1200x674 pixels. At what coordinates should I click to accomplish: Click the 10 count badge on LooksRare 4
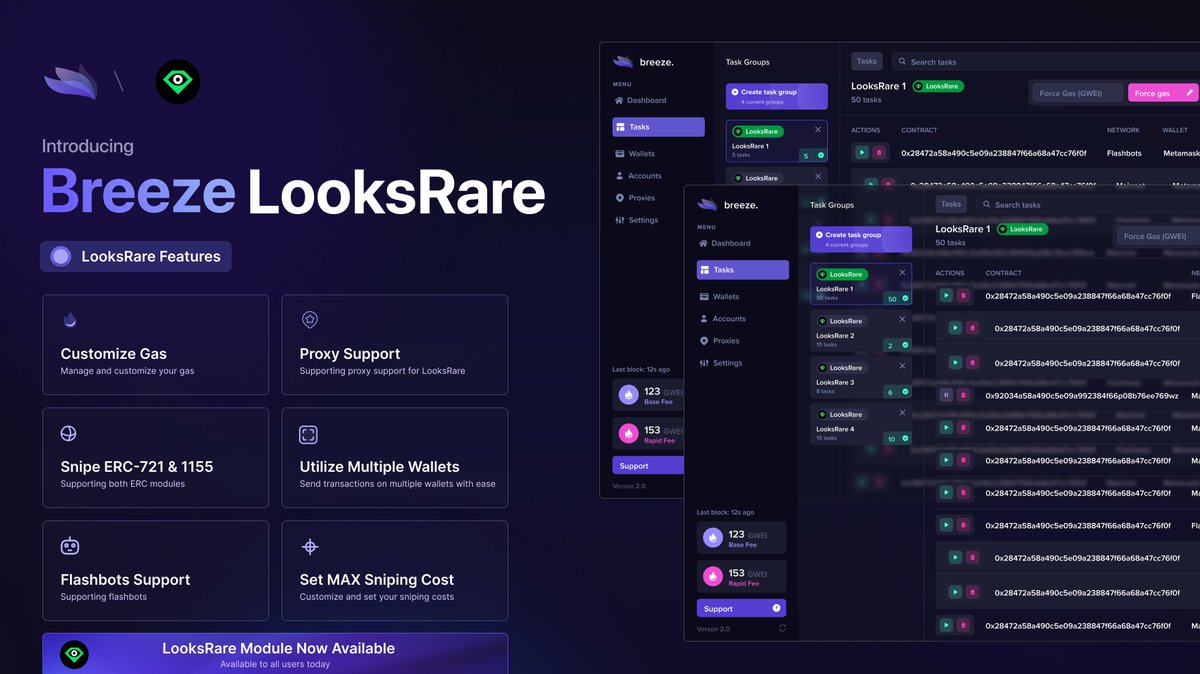896,439
